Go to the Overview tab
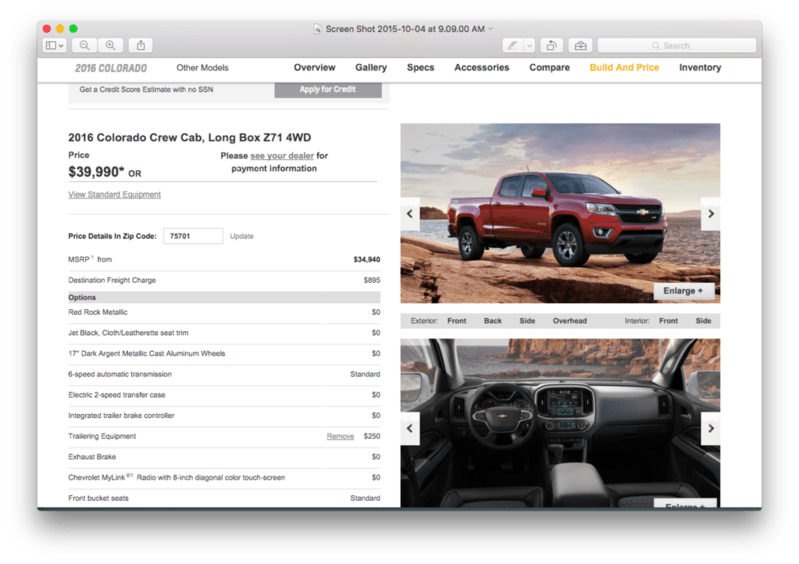The width and height of the screenshot is (799, 564). [314, 67]
